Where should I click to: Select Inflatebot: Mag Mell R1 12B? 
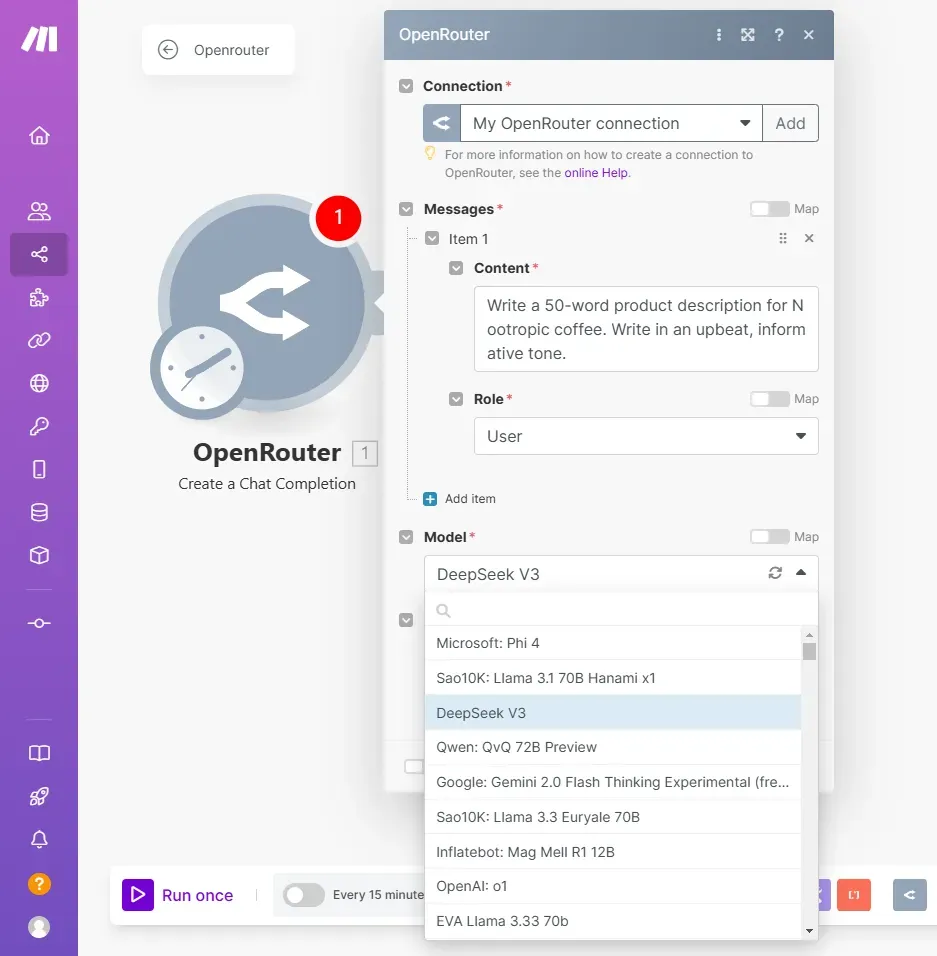click(x=613, y=852)
